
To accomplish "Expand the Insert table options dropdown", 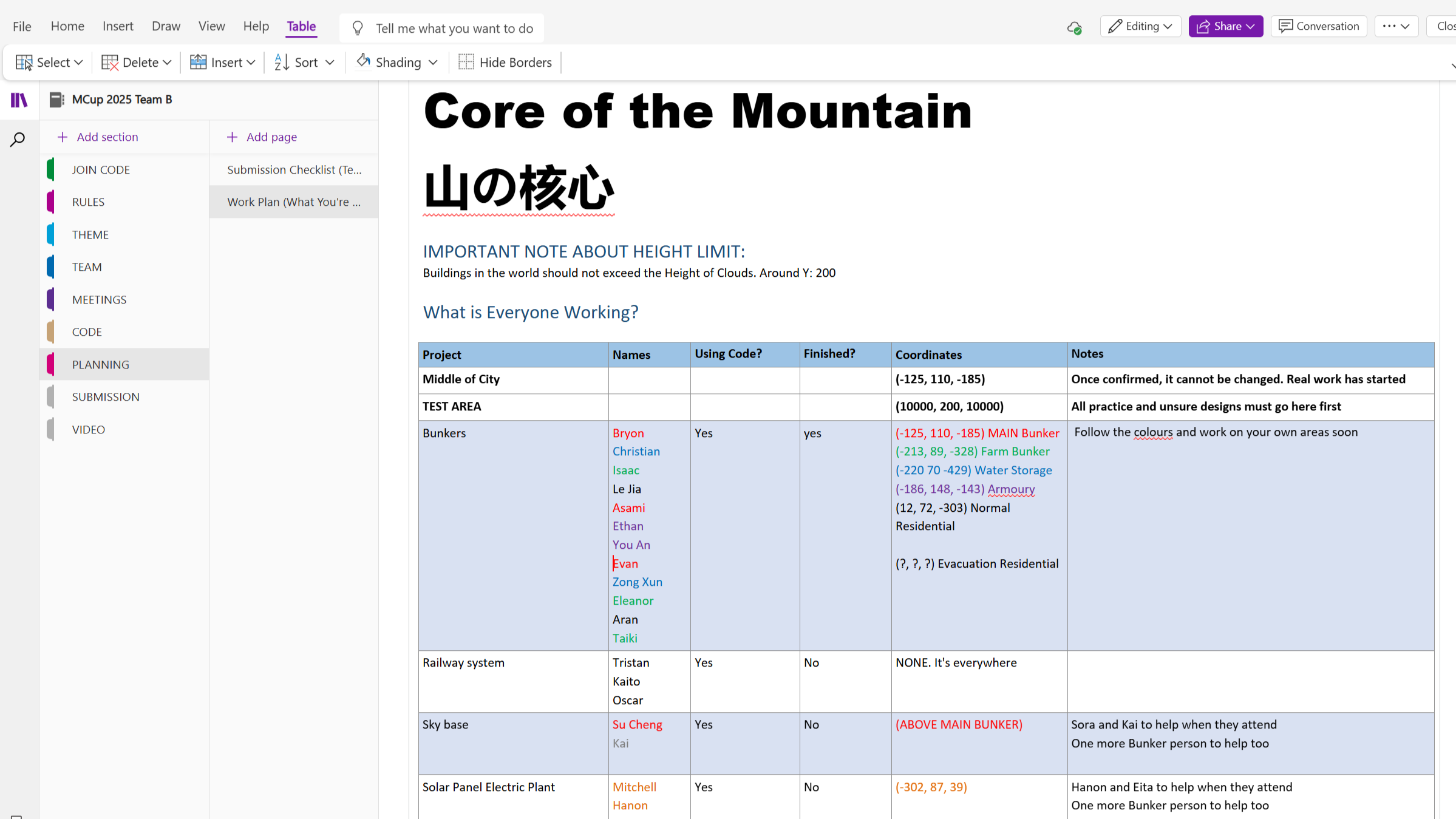I will pyautogui.click(x=251, y=62).
